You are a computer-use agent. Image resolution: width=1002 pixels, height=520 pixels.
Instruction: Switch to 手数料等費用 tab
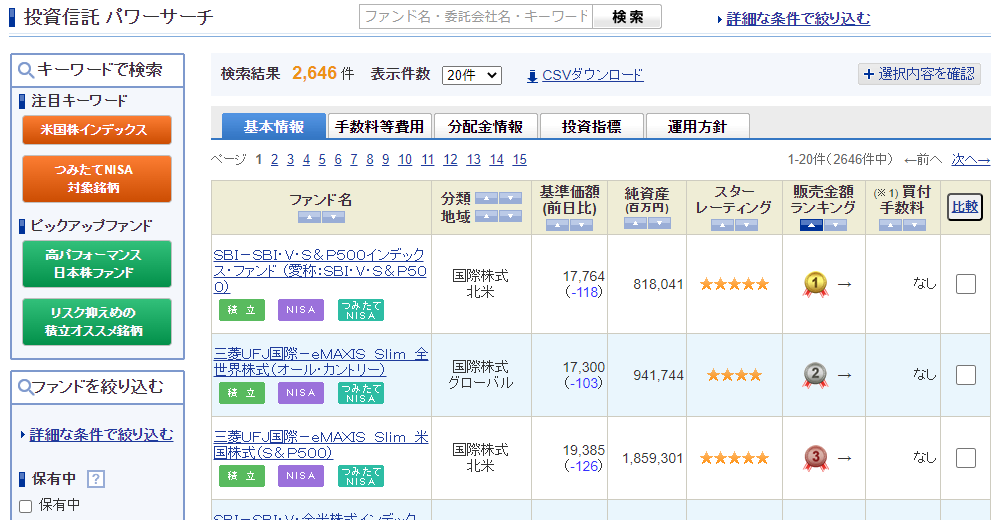point(380,126)
